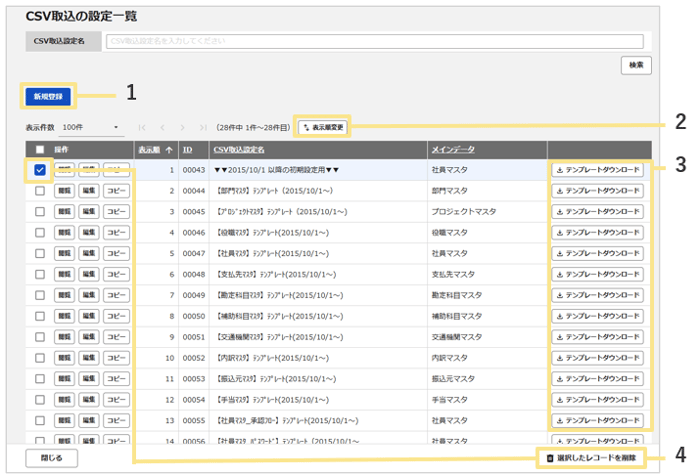Select the checkbox for ID 00046 row
The width and height of the screenshot is (700, 476).
pos(40,233)
